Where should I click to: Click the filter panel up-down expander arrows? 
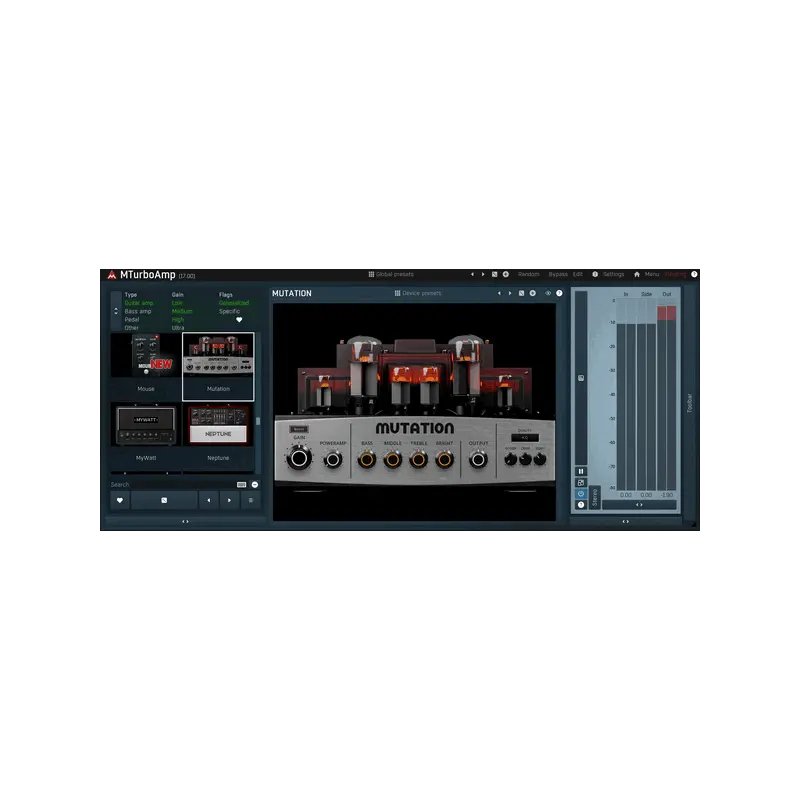116,311
